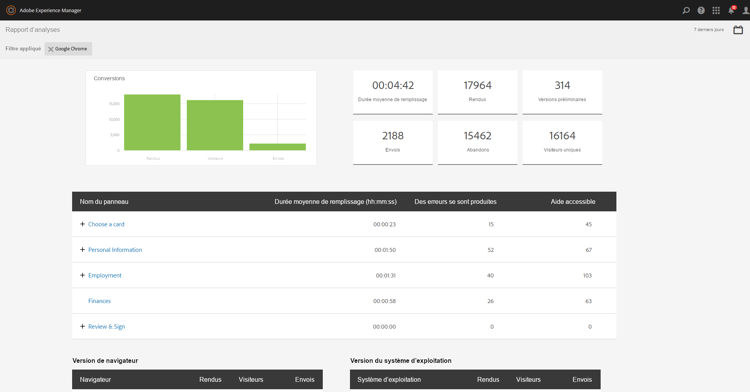Image resolution: width=750 pixels, height=392 pixels.
Task: Open the user profile icon
Action: click(x=746, y=10)
